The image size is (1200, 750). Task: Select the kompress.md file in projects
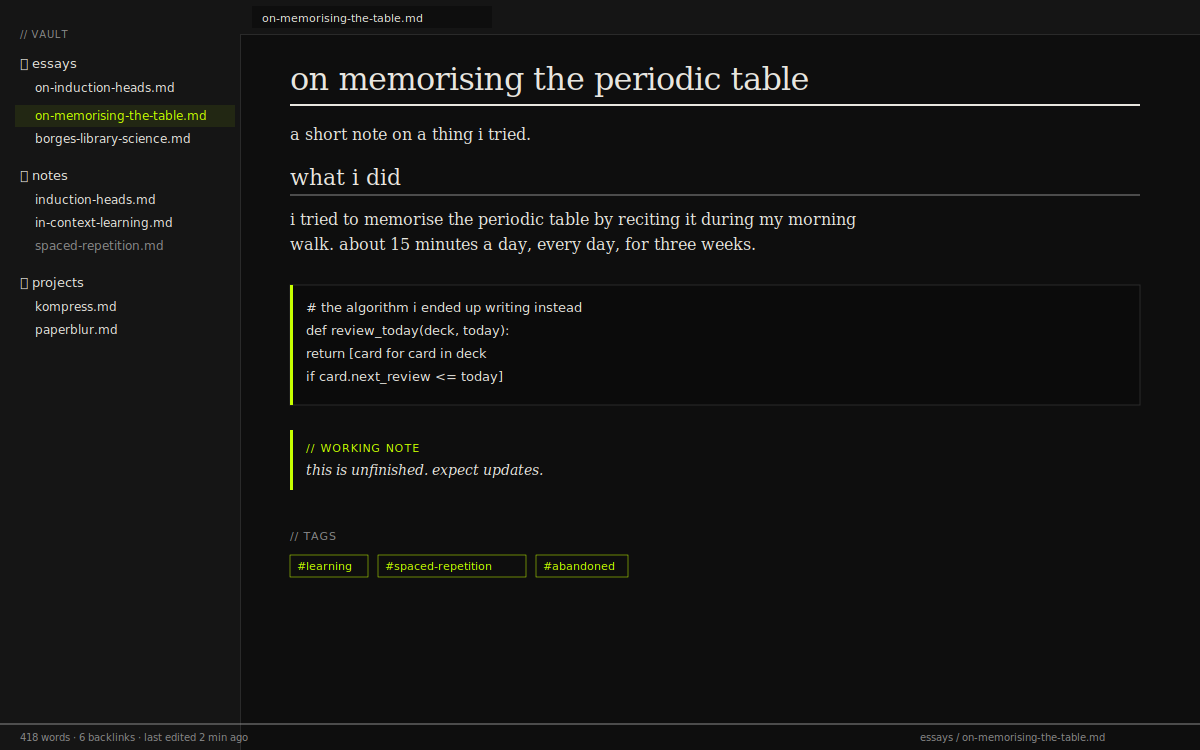coord(76,306)
